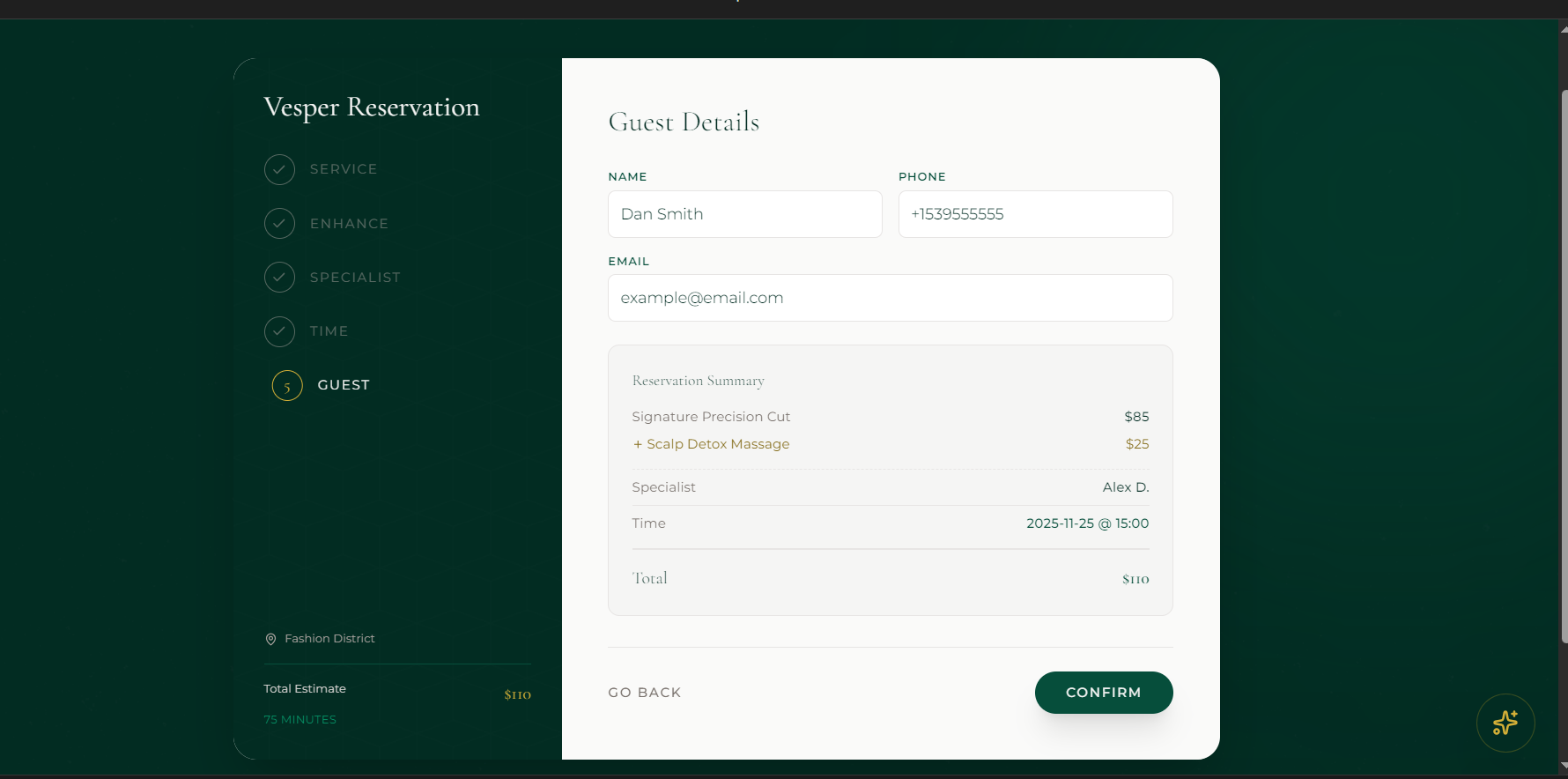Click the page vertical scrollbar

[x=1564, y=366]
